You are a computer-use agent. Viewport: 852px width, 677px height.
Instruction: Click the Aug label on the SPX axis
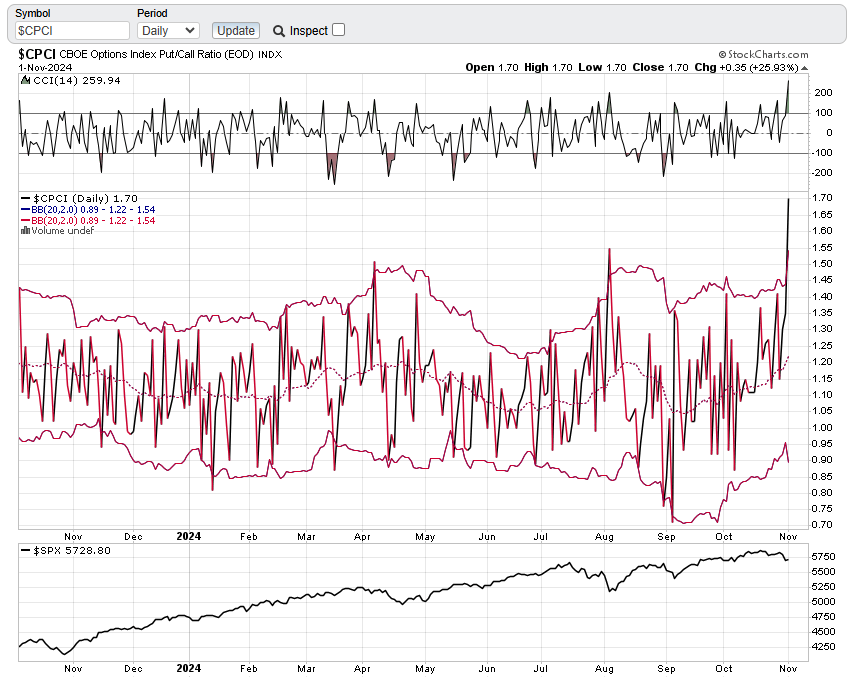(603, 667)
